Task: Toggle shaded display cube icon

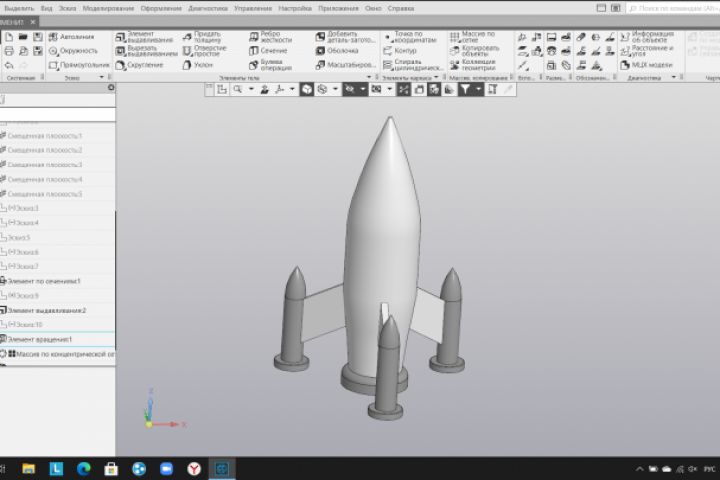Action: pyautogui.click(x=306, y=89)
